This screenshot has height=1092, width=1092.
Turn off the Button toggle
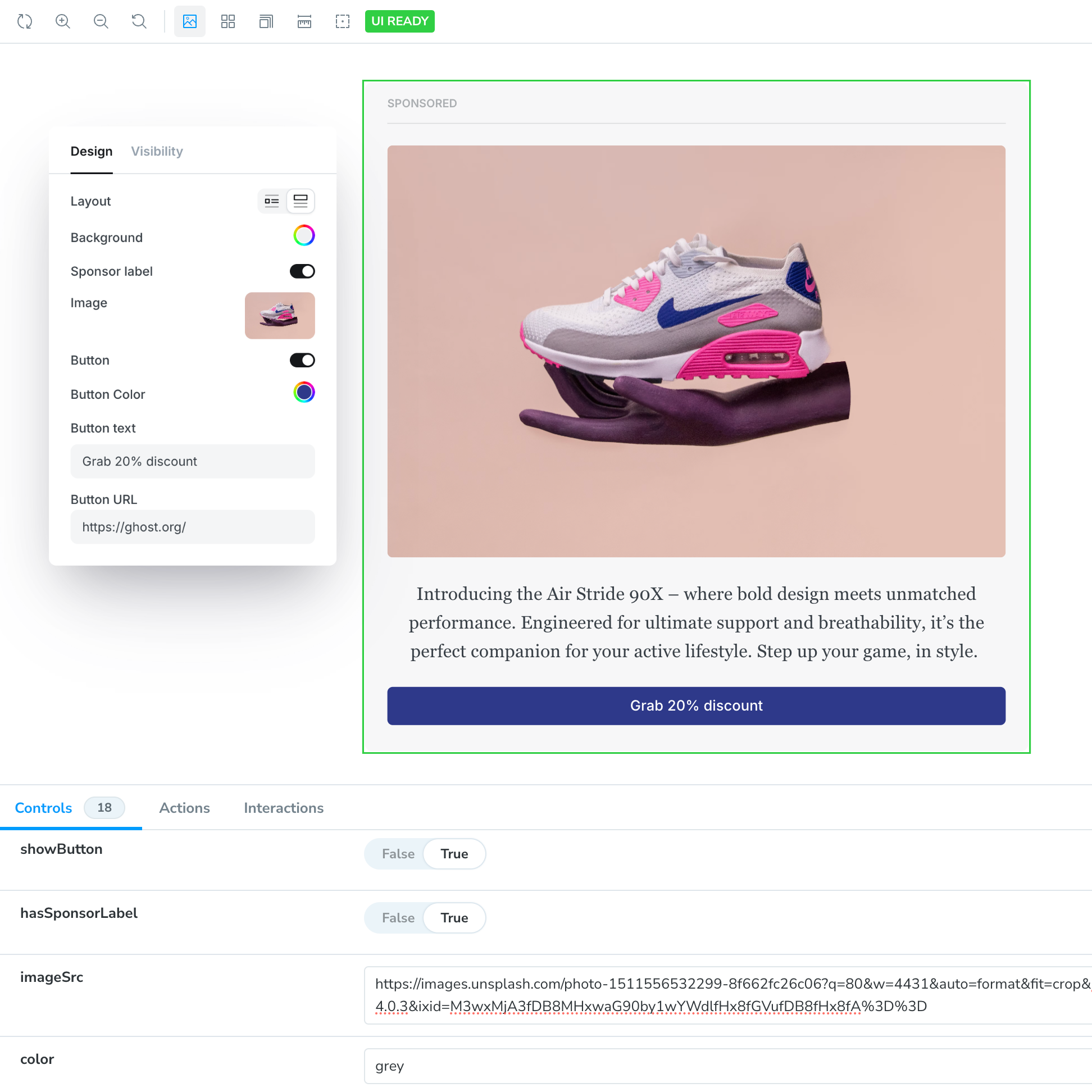pos(302,360)
